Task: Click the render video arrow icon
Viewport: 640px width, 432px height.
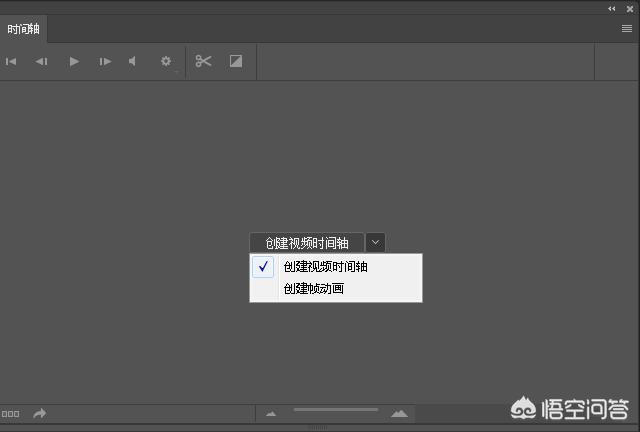Action: [40, 413]
